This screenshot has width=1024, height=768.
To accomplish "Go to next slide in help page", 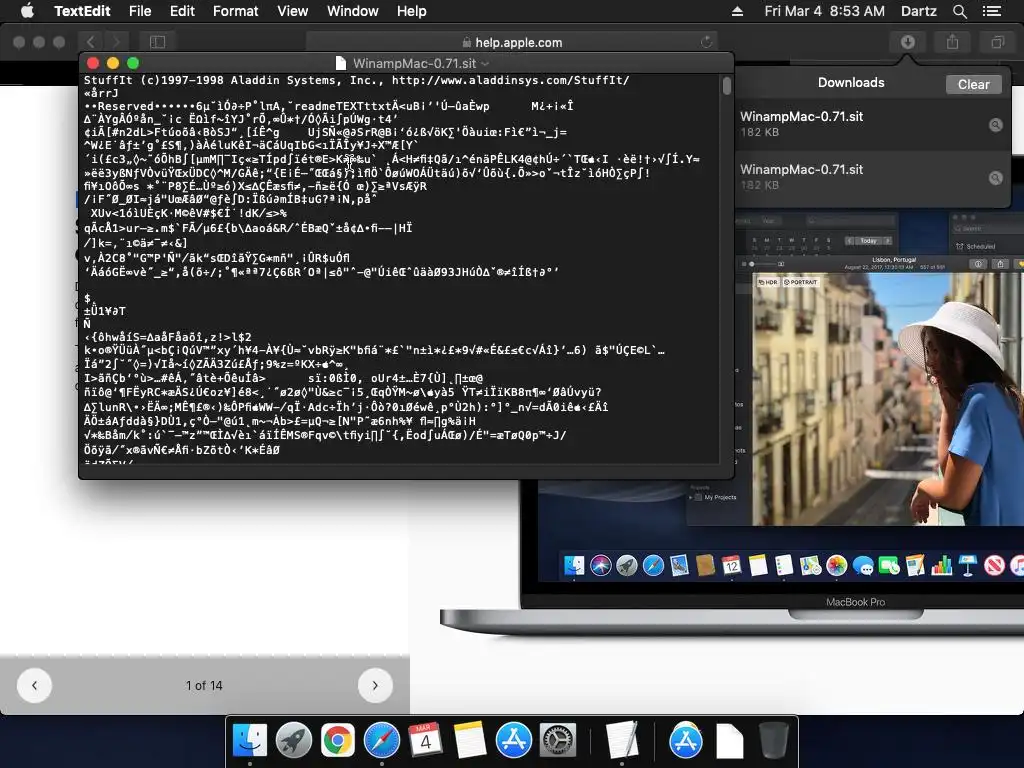I will point(375,686).
